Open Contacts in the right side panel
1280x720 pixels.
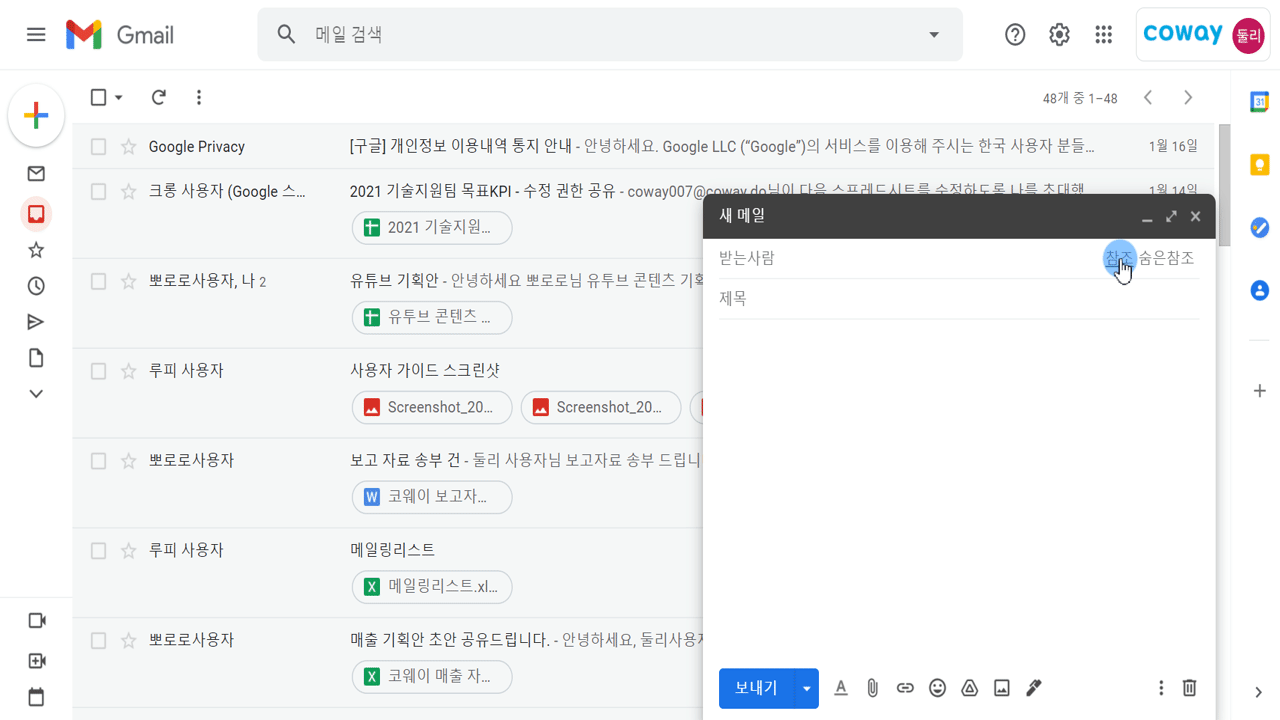point(1260,291)
